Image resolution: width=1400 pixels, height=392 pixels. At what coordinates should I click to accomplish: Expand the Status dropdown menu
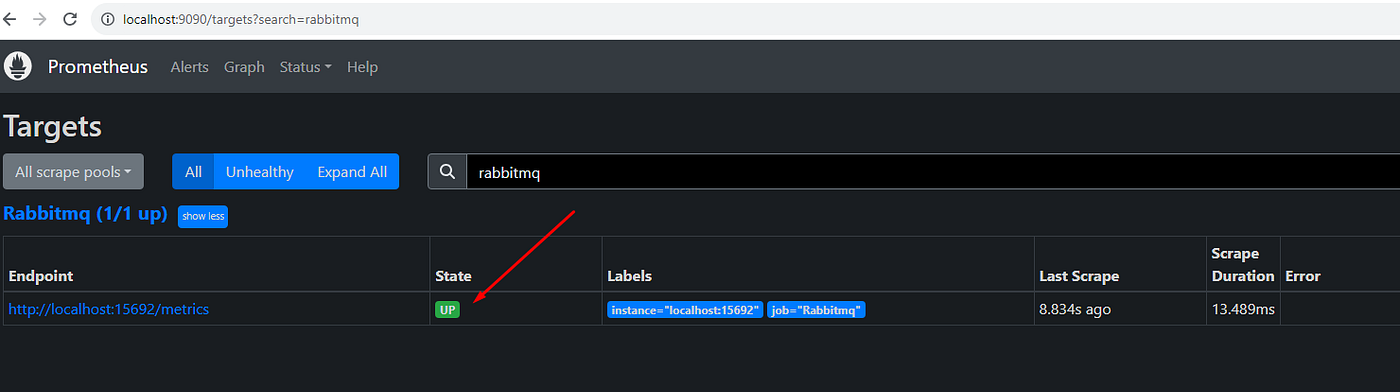point(305,67)
